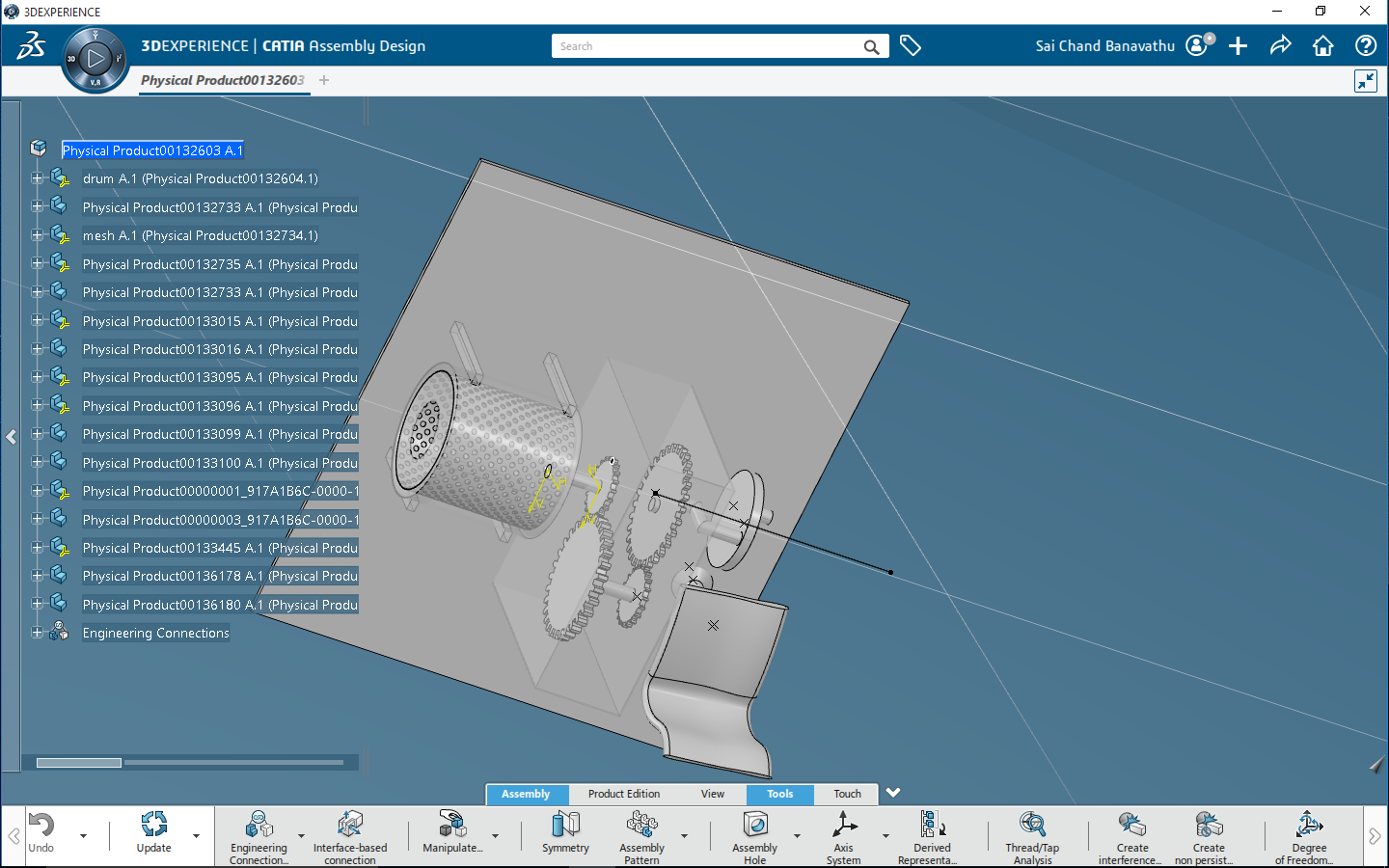
Task: Select the Physical Product00132603 document tab
Action: click(223, 80)
